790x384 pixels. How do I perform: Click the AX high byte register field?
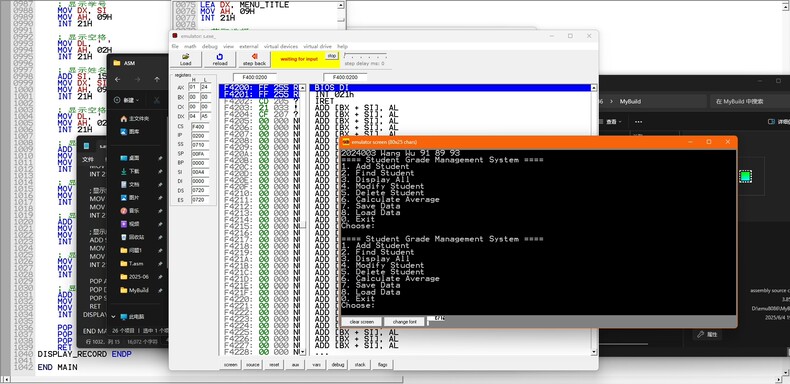tap(193, 87)
